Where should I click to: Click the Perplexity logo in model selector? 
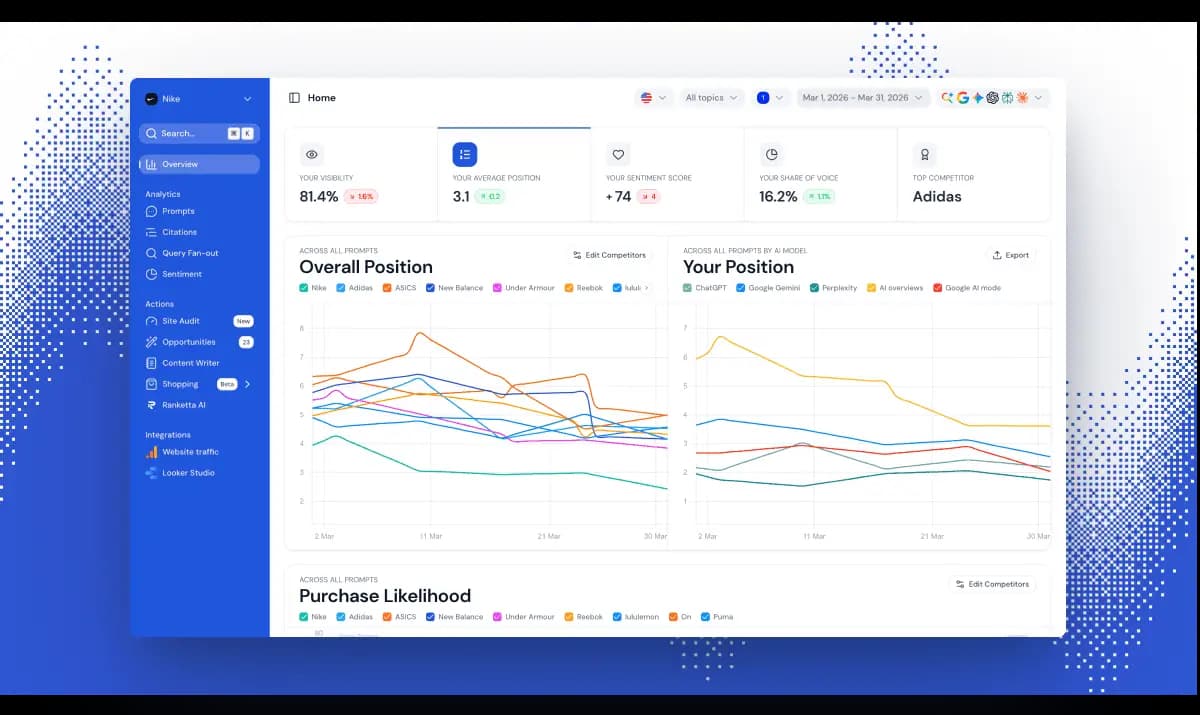pyautogui.click(x=1007, y=98)
